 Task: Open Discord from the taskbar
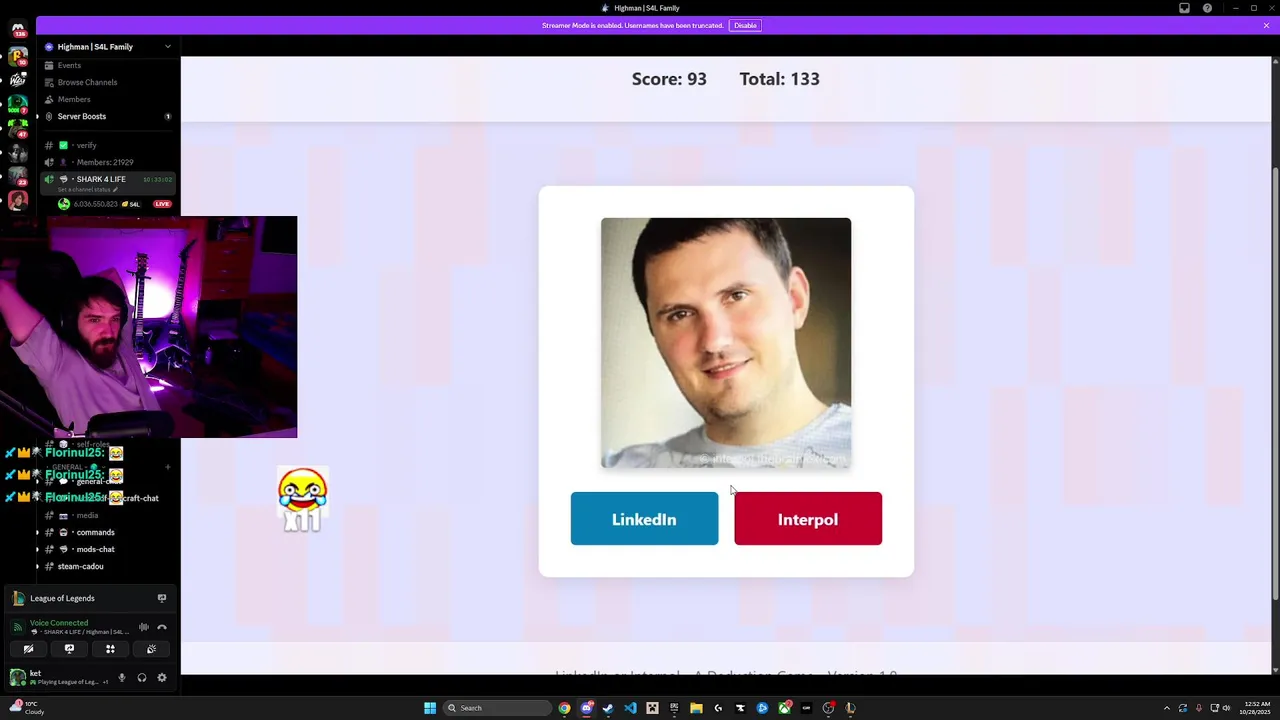pos(586,708)
